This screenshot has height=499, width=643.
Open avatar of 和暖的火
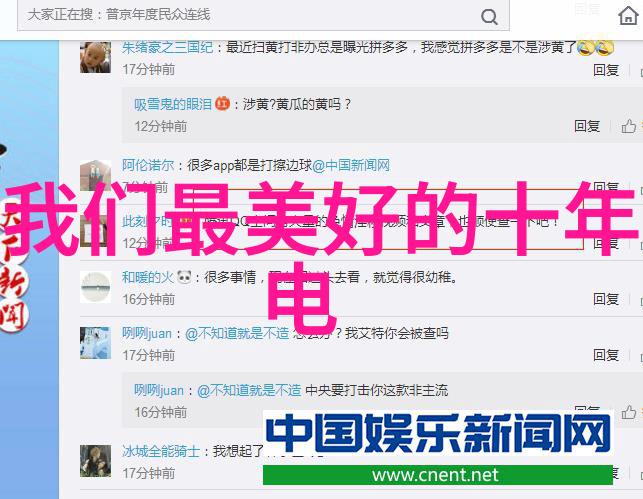click(x=95, y=287)
